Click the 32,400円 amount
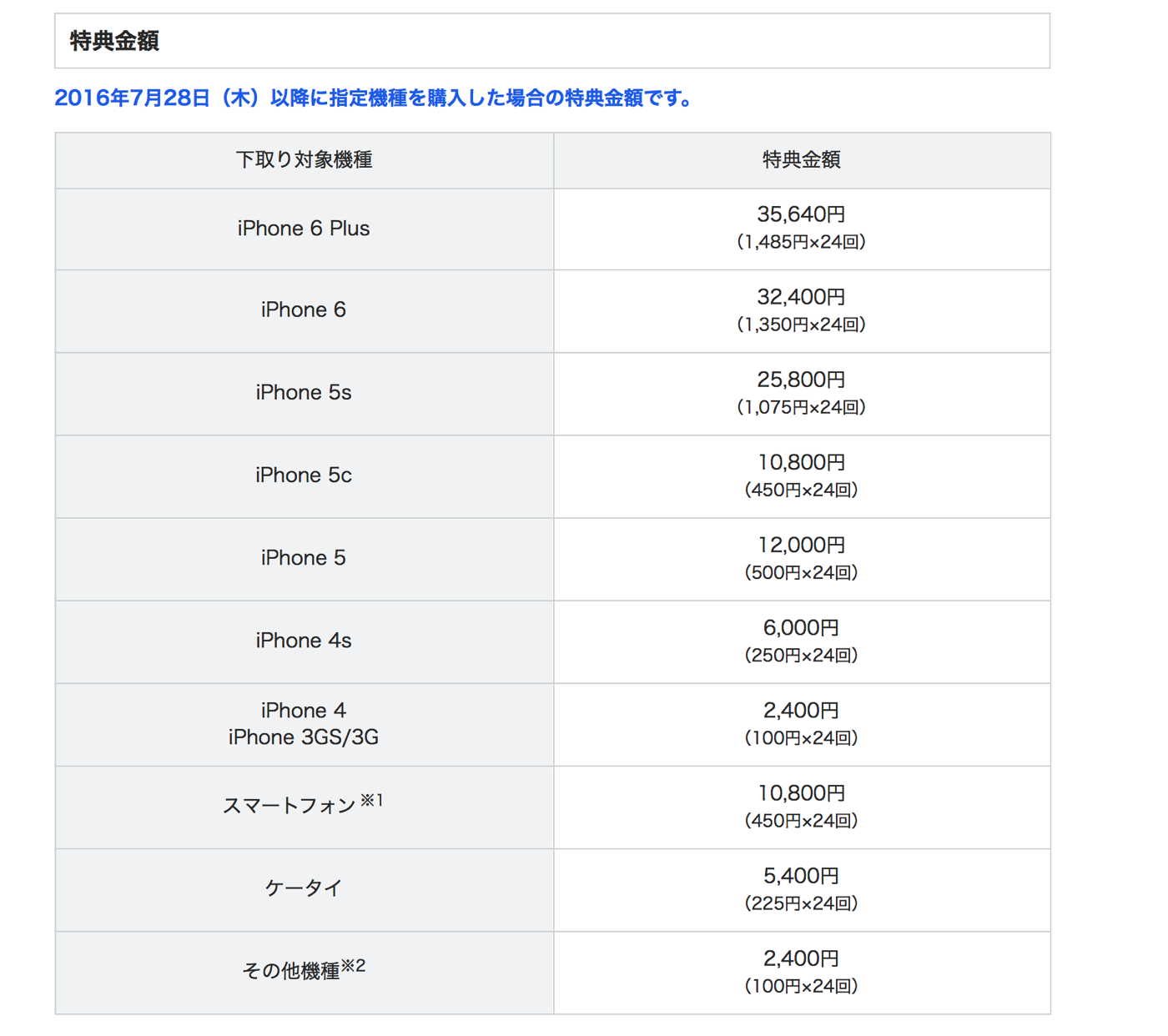 coord(802,298)
